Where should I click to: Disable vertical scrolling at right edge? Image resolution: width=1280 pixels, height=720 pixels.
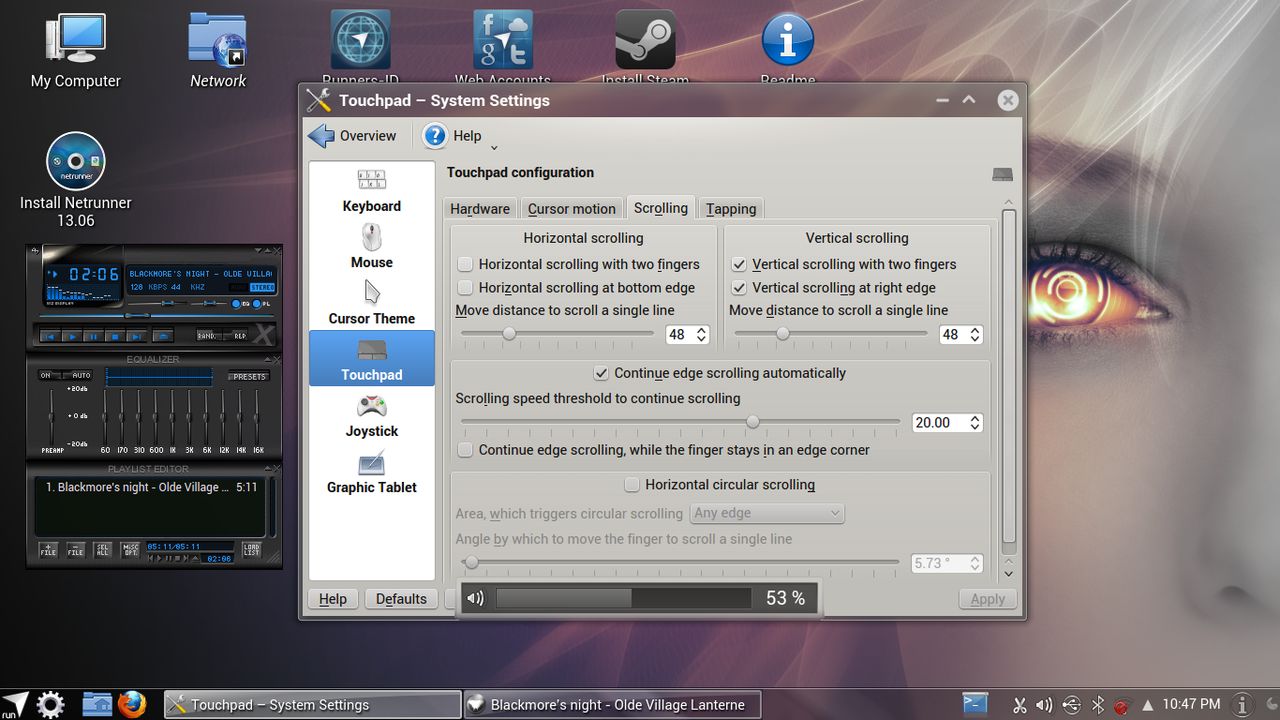pos(739,287)
